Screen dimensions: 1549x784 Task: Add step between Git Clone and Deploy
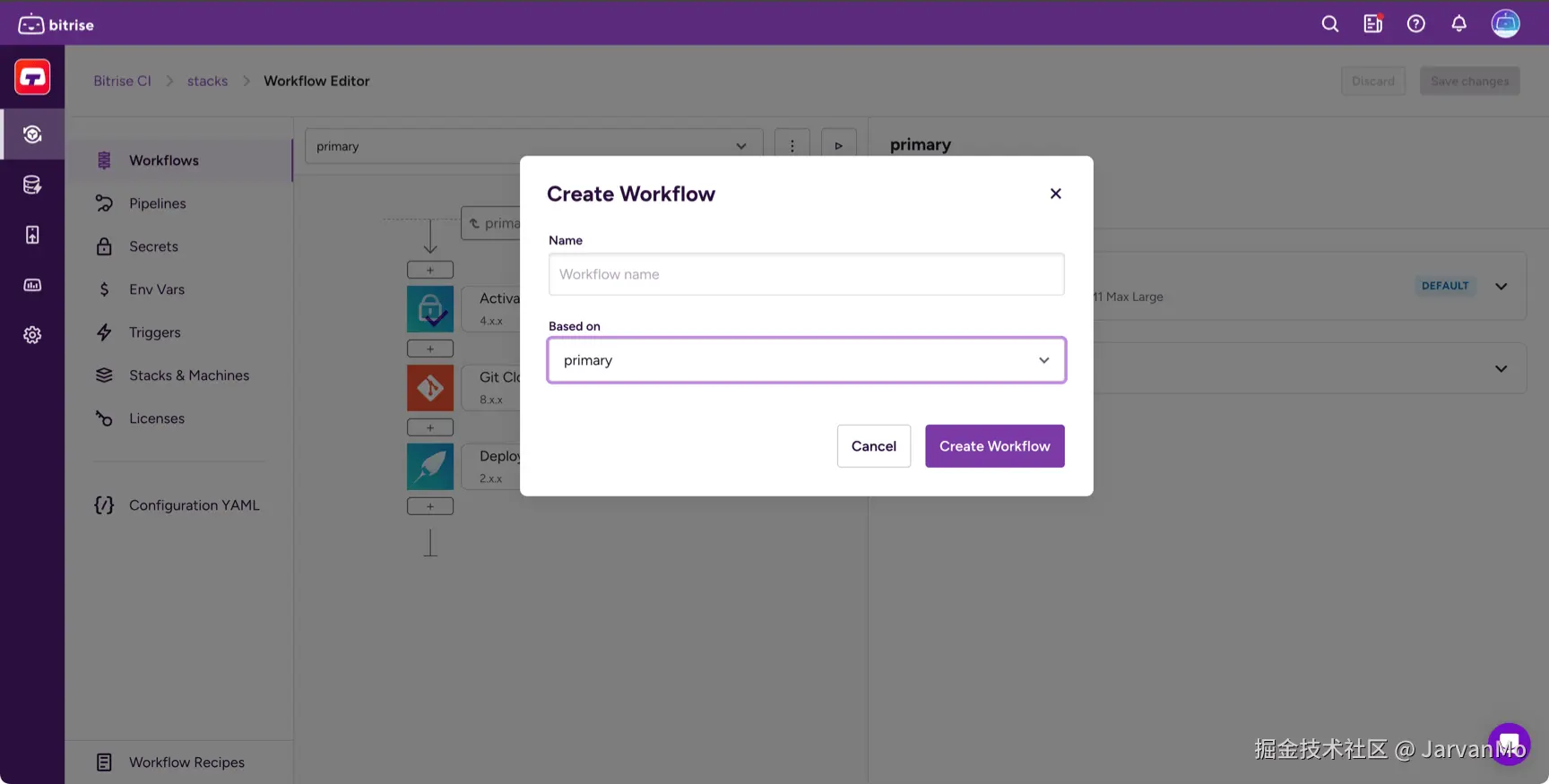(430, 427)
